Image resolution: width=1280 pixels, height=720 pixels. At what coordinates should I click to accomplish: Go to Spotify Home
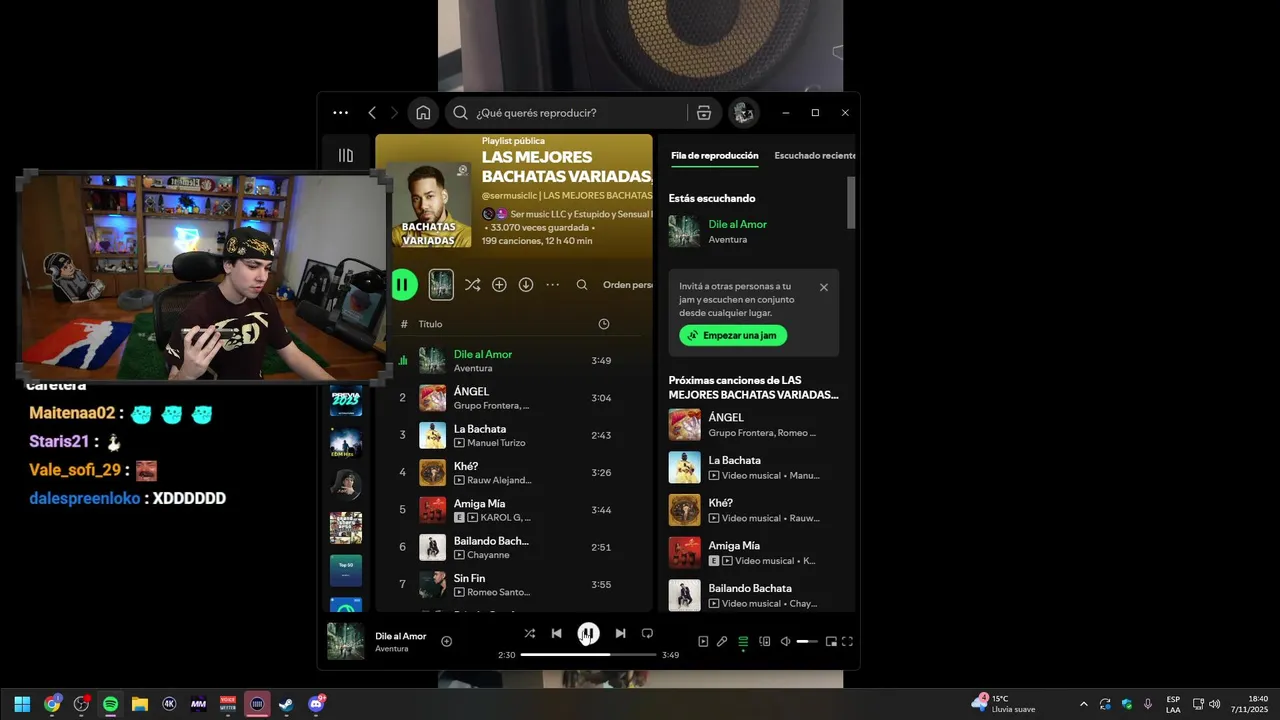point(423,113)
